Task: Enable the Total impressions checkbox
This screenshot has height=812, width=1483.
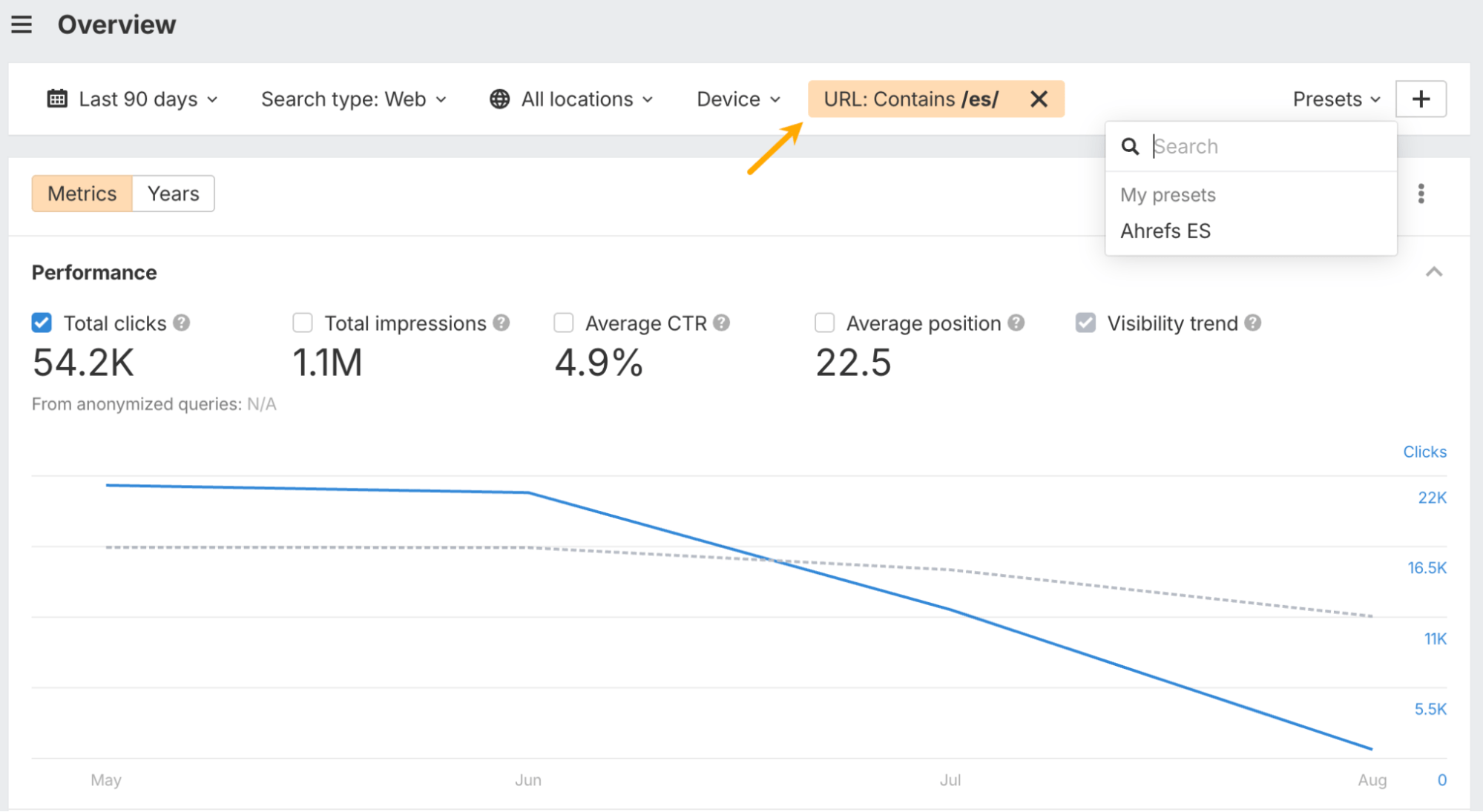Action: tap(303, 323)
